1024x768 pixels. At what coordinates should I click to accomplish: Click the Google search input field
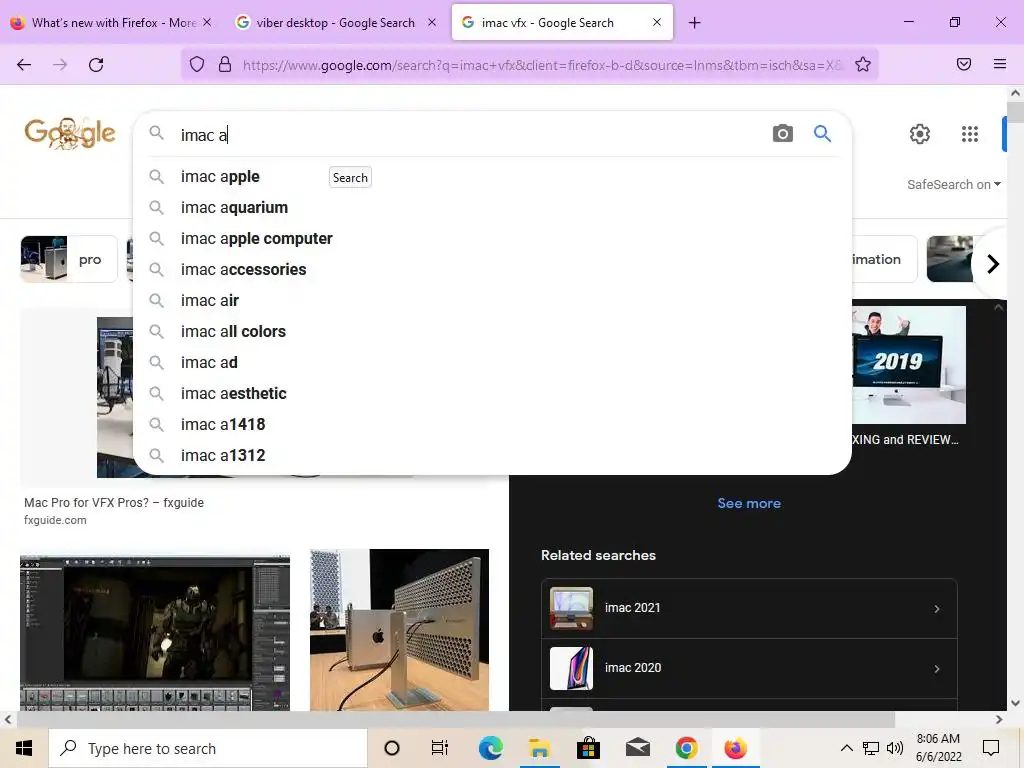coord(470,135)
